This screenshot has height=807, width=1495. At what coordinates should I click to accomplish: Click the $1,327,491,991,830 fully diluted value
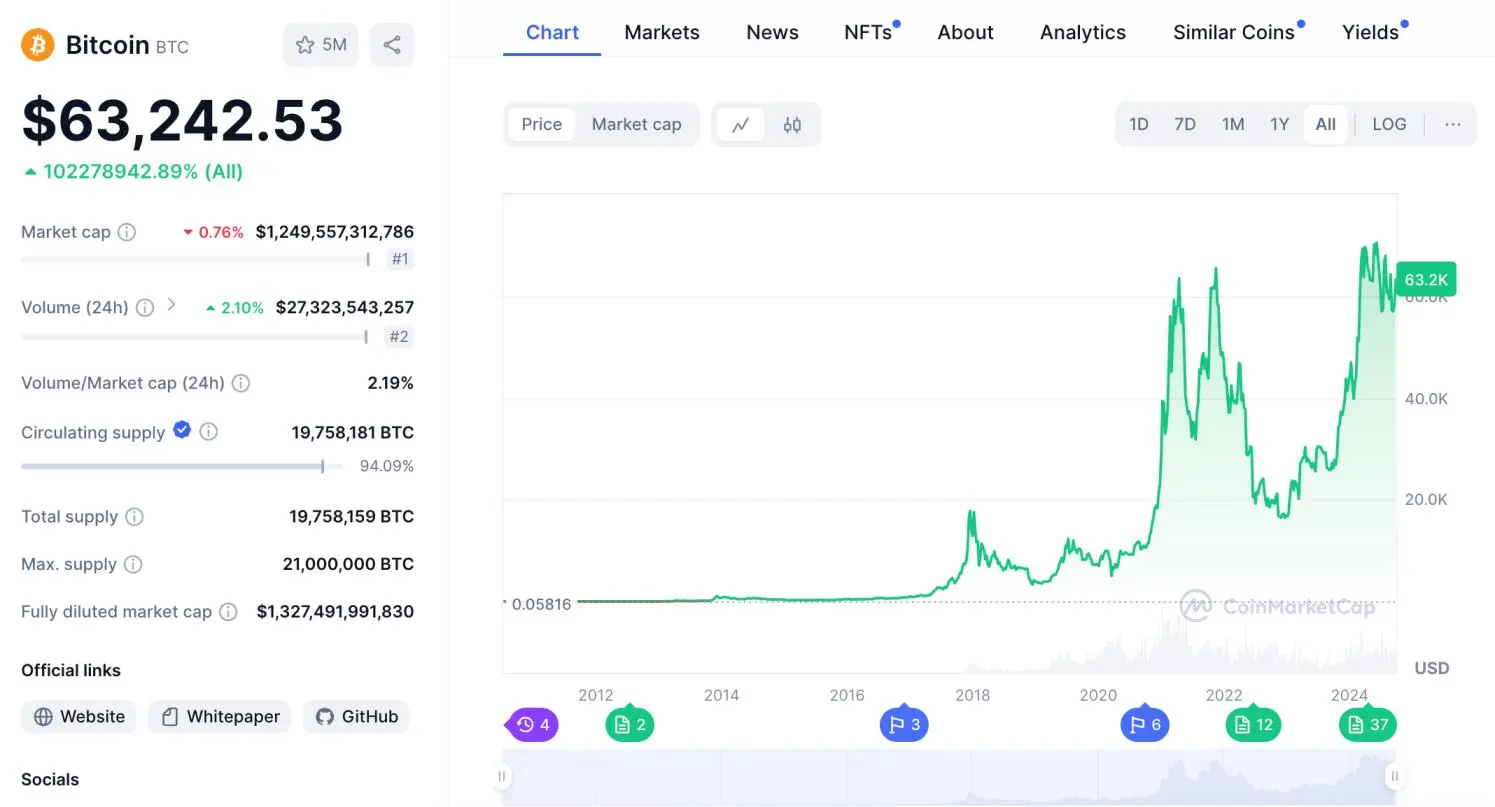point(335,612)
